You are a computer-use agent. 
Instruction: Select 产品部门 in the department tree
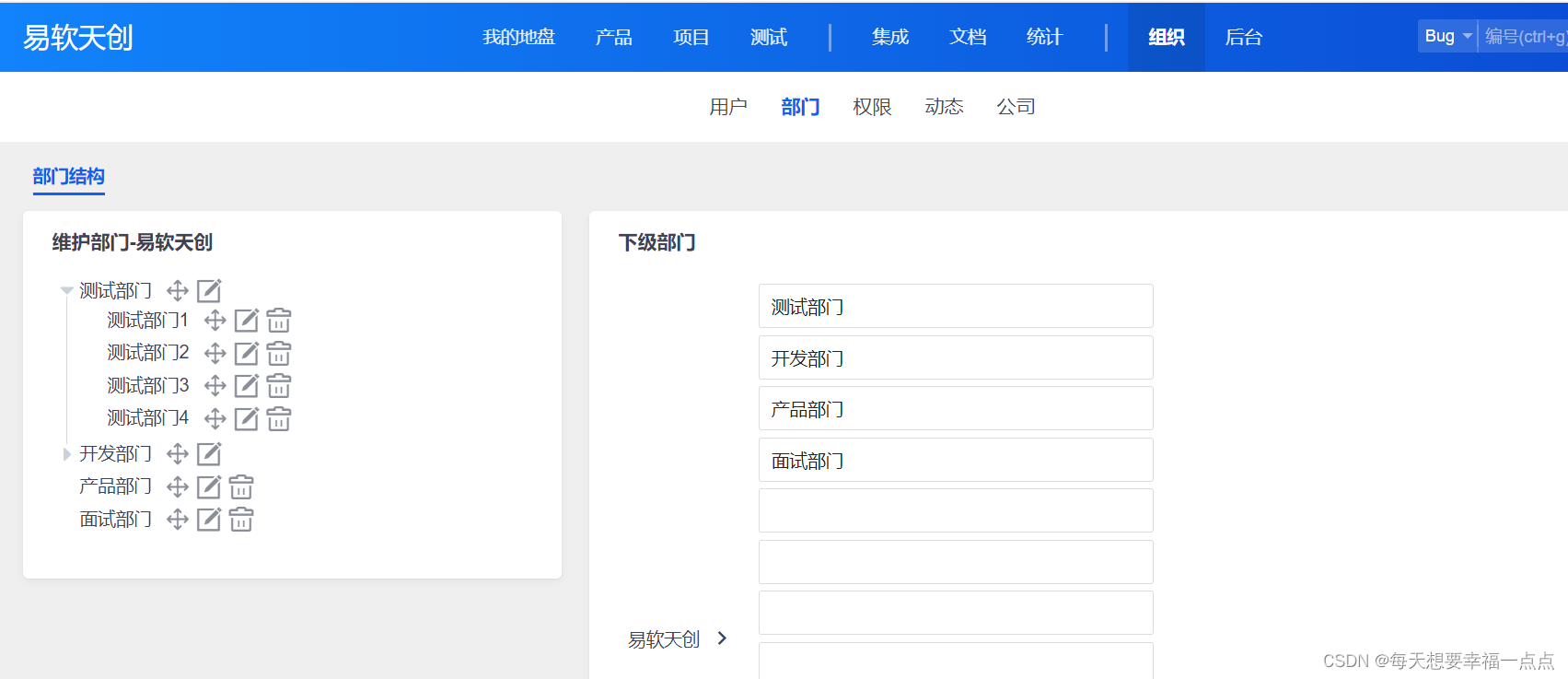115,486
